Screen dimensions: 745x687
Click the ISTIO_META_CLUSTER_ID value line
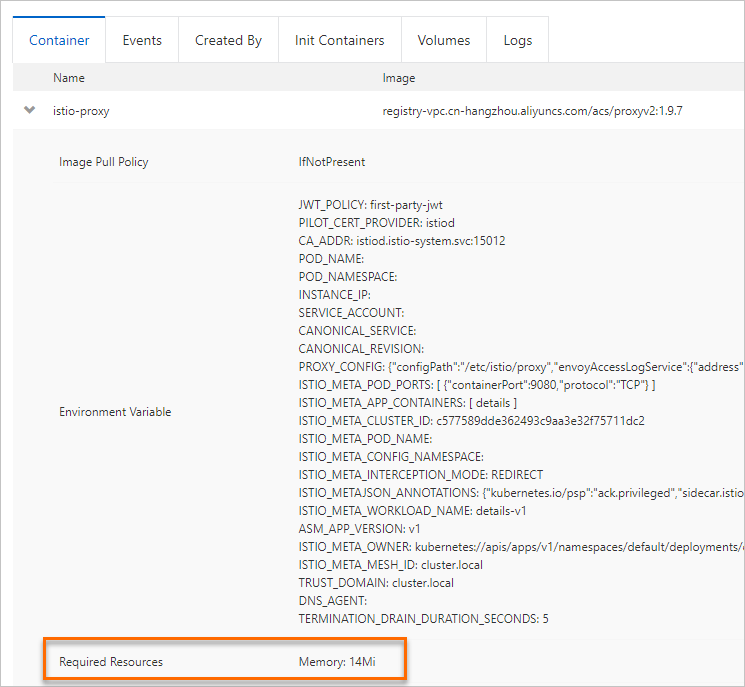[x=471, y=421]
